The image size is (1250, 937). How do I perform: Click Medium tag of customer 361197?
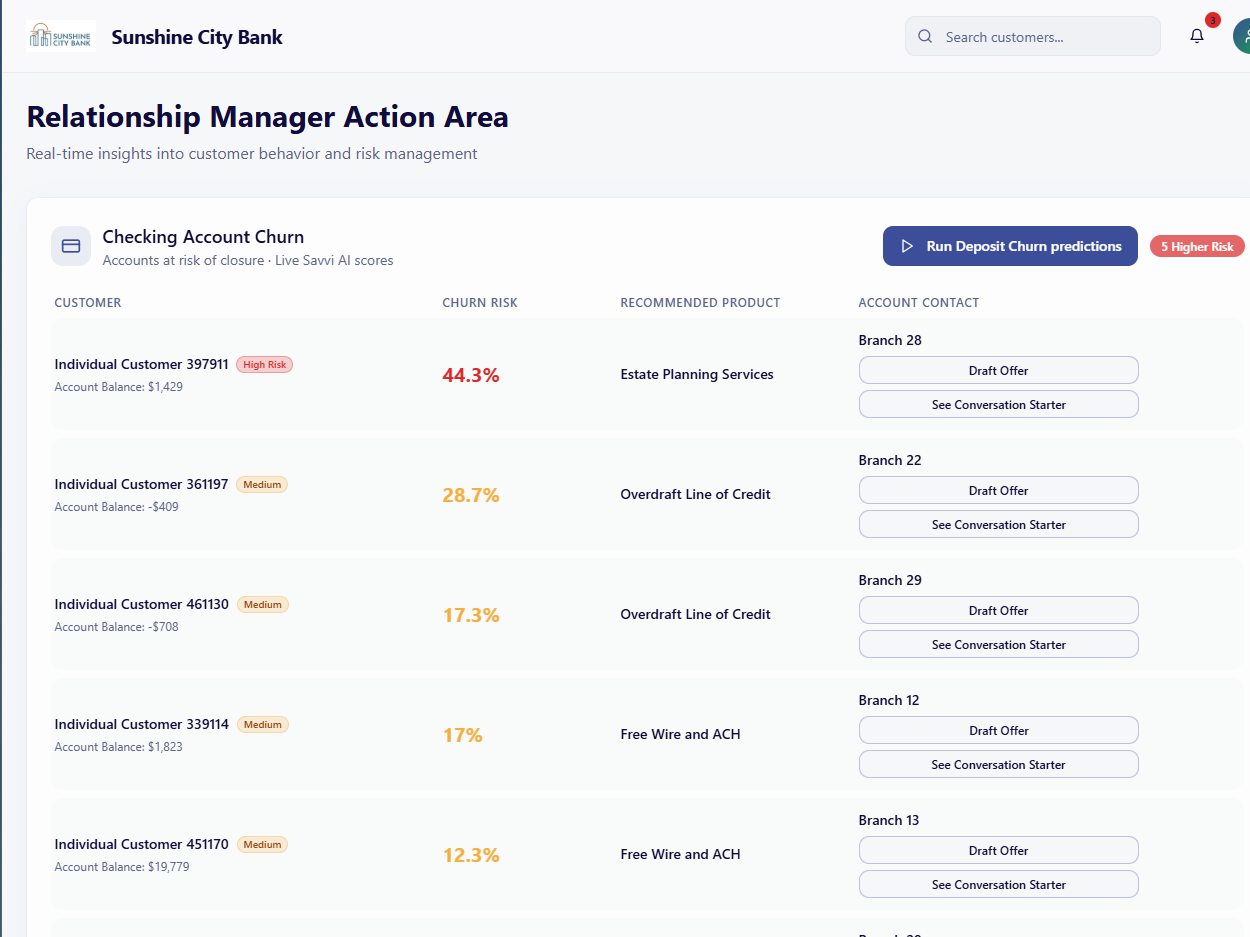point(262,485)
